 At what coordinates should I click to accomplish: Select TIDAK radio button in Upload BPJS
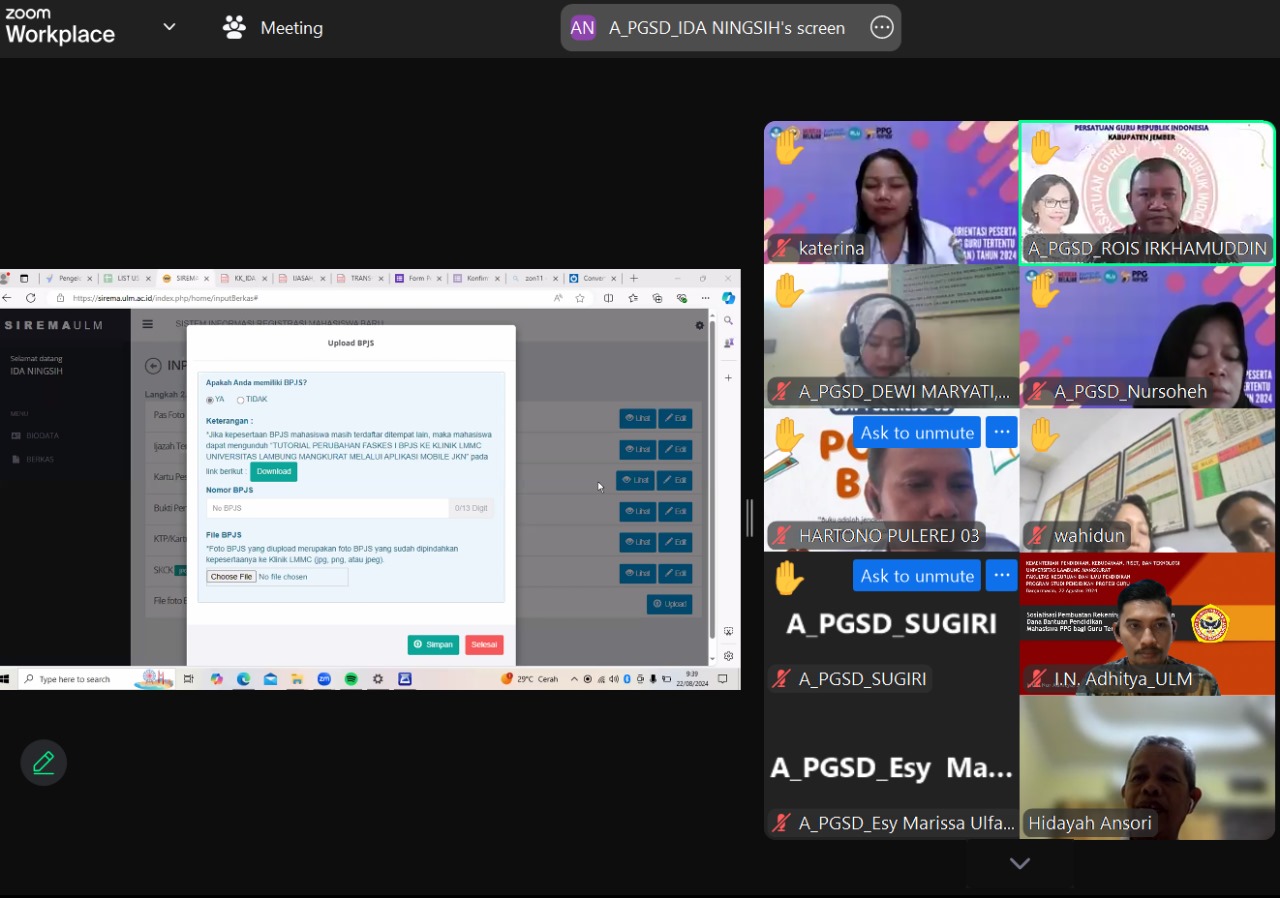(240, 400)
